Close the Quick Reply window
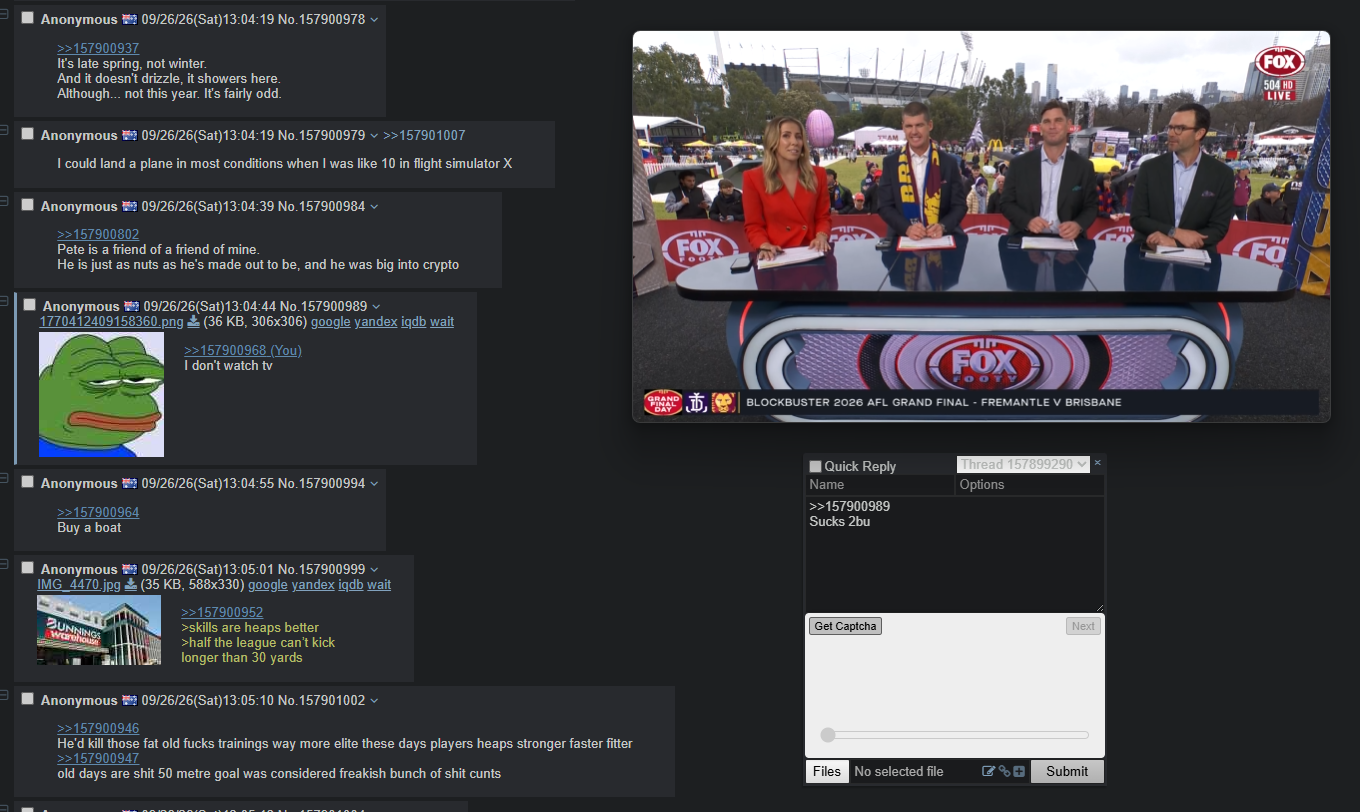1360x812 pixels. tap(1097, 463)
